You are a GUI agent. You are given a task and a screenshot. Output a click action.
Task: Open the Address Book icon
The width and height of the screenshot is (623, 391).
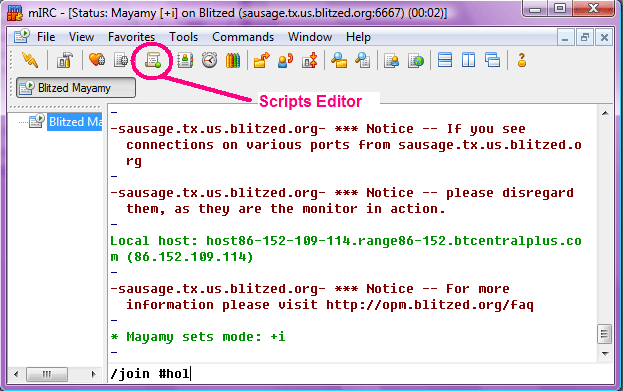click(185, 60)
